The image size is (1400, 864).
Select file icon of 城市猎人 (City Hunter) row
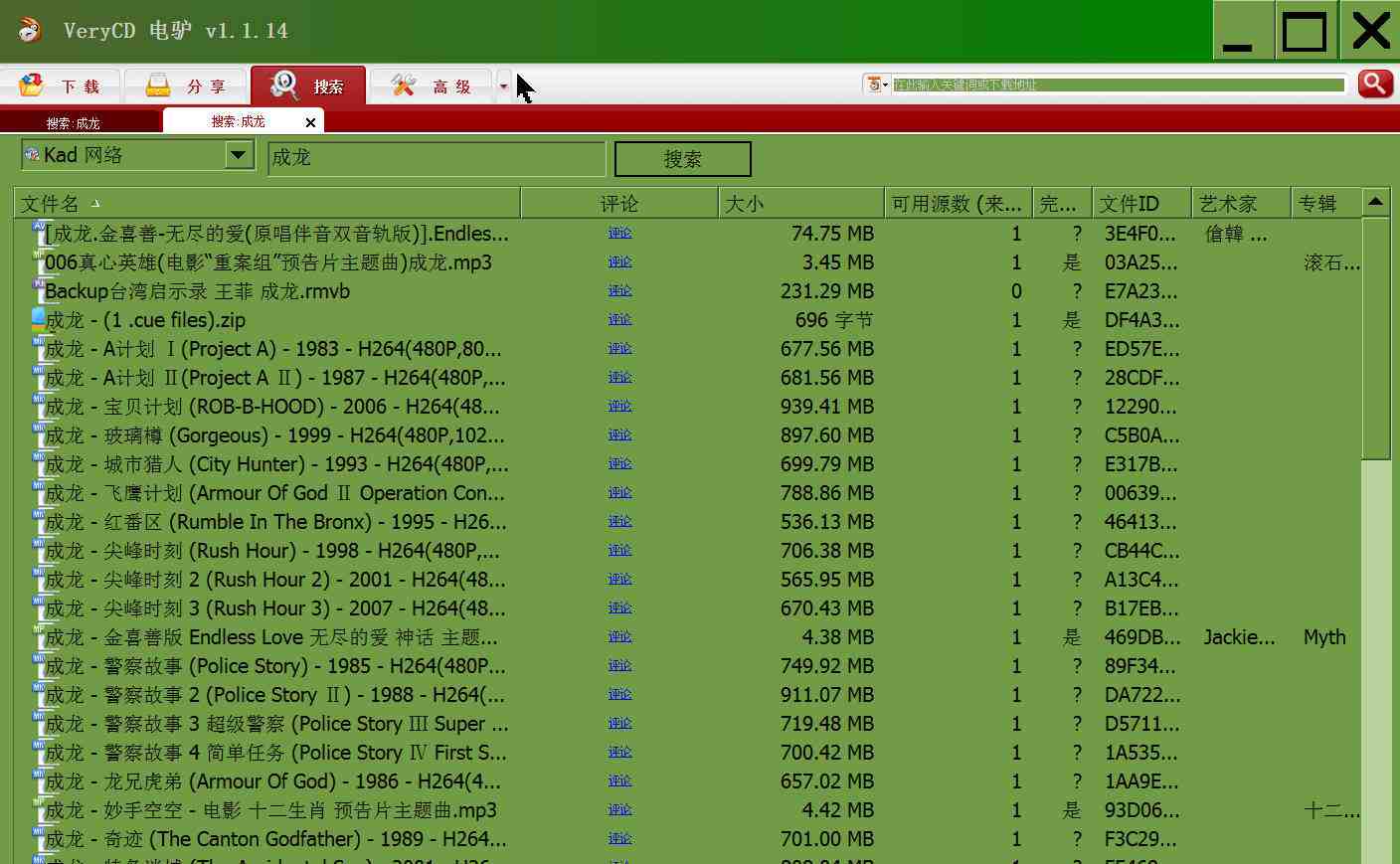39,462
